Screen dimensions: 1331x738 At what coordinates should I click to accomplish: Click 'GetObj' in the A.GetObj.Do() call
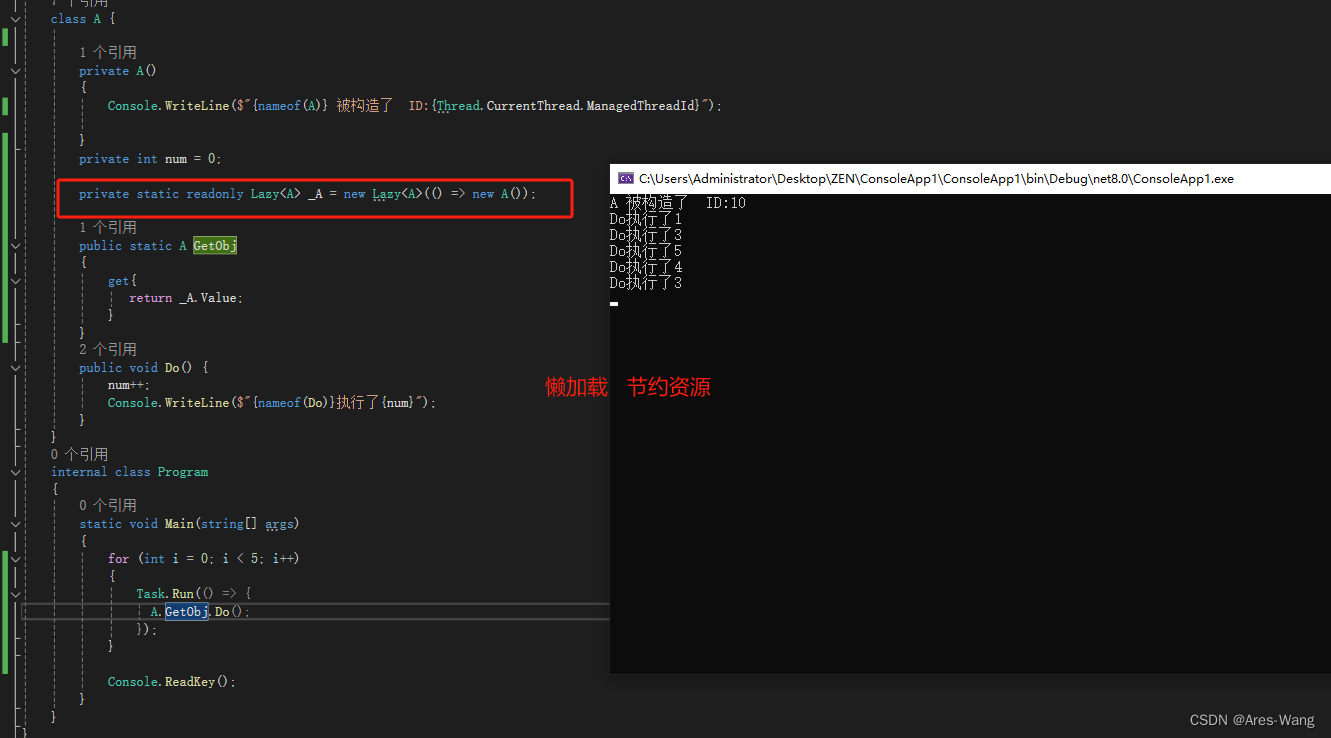186,612
